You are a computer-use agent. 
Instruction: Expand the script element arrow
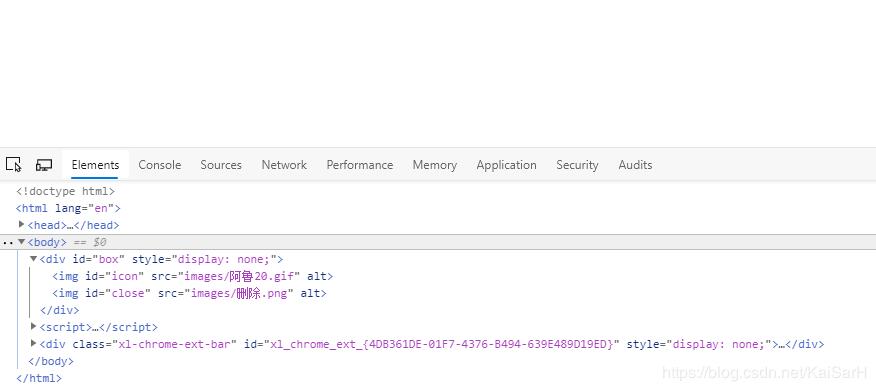(x=34, y=326)
